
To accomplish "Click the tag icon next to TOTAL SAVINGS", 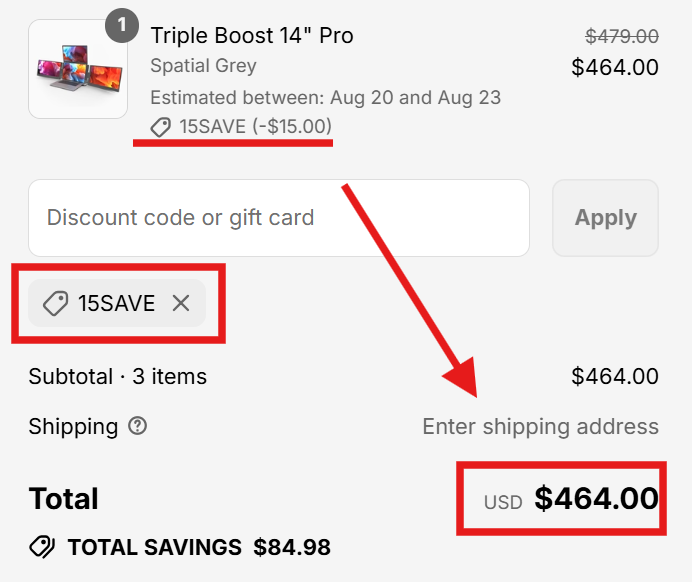I will pyautogui.click(x=42, y=547).
